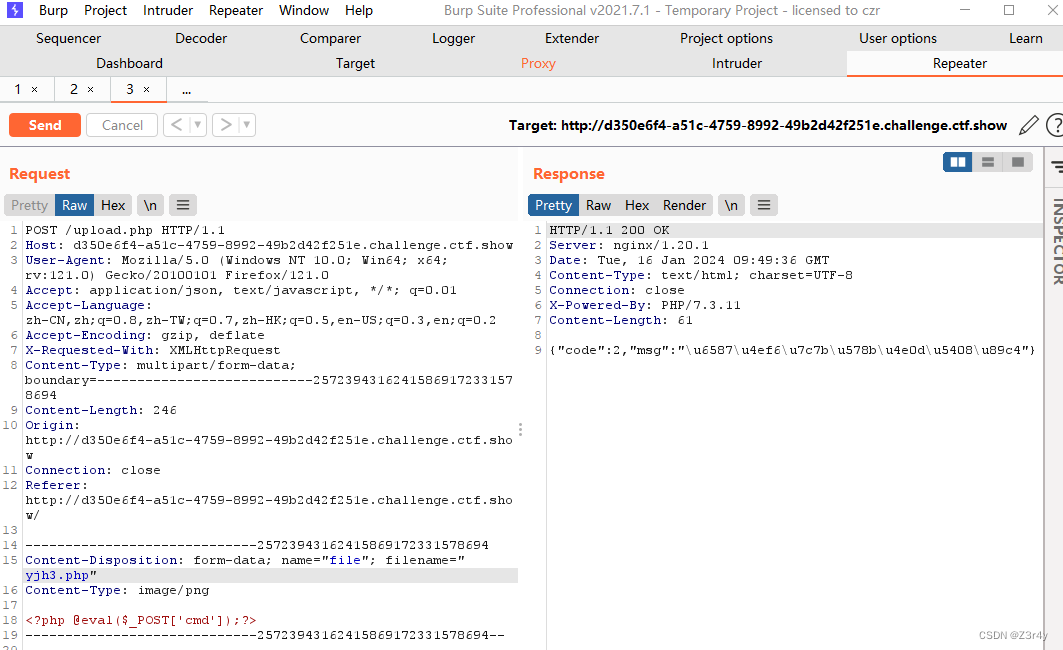The height and width of the screenshot is (650, 1063).
Task: Switch to Logger tab
Action: click(454, 38)
